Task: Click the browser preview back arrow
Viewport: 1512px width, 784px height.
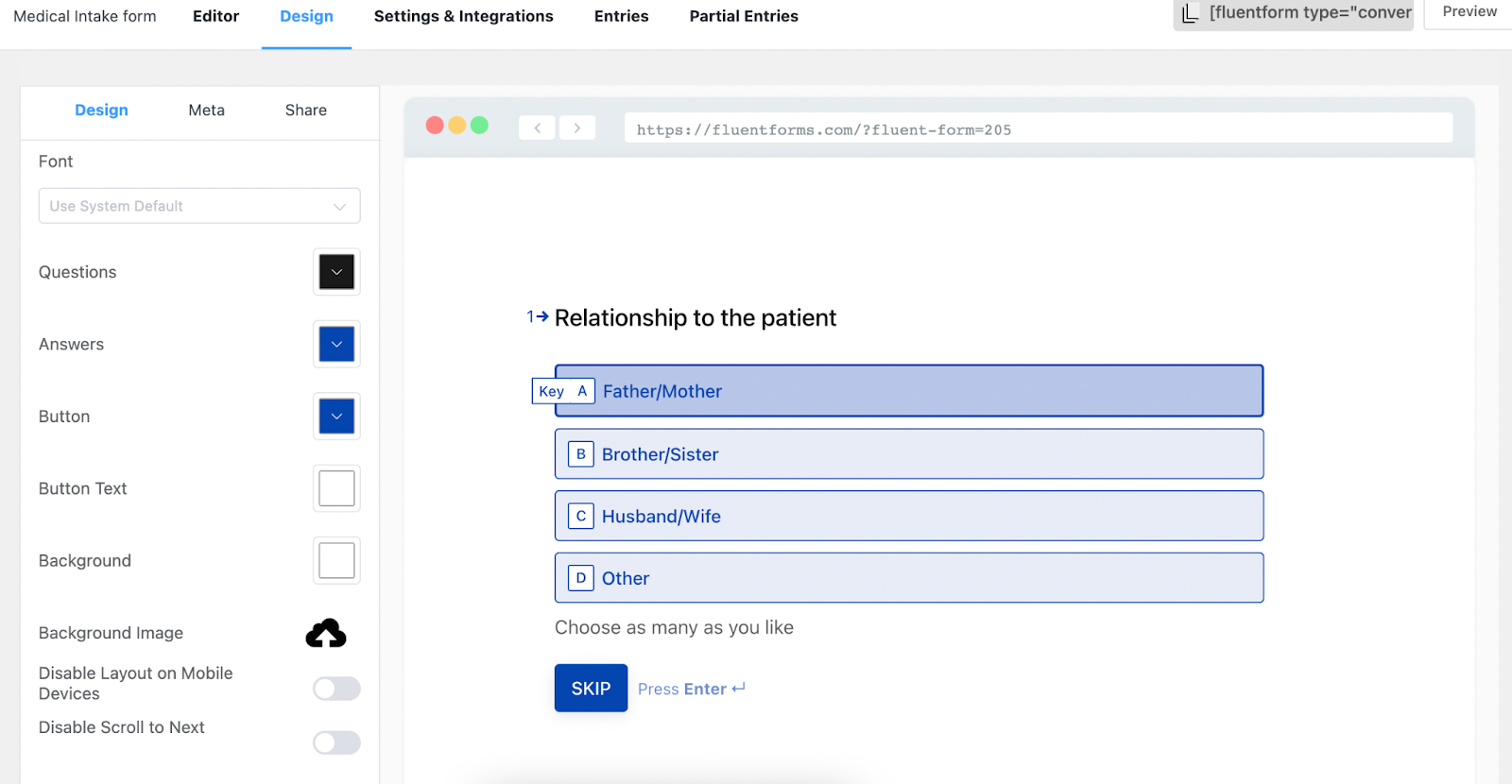Action: click(x=537, y=128)
